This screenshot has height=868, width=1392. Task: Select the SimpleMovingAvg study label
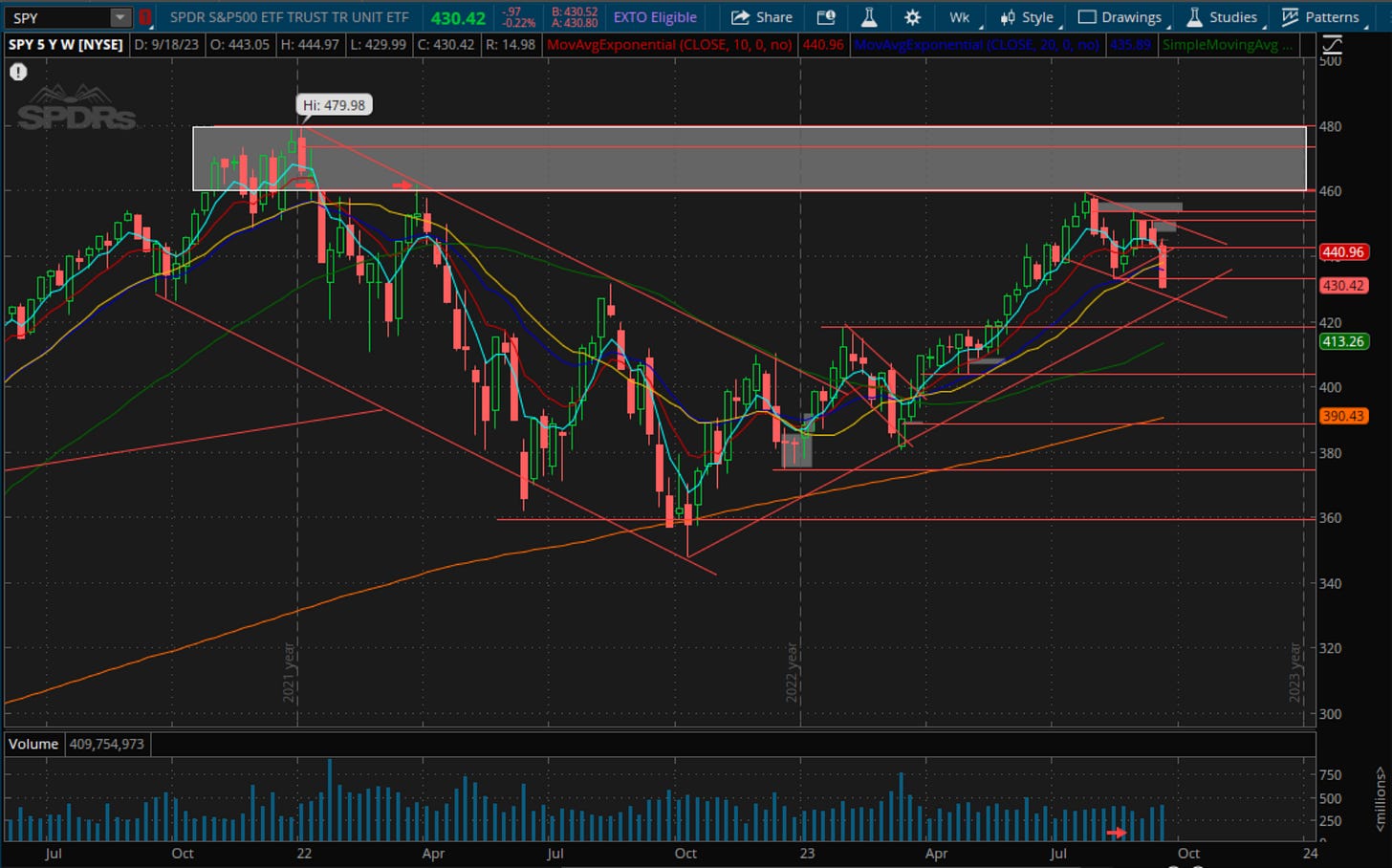click(x=1229, y=44)
